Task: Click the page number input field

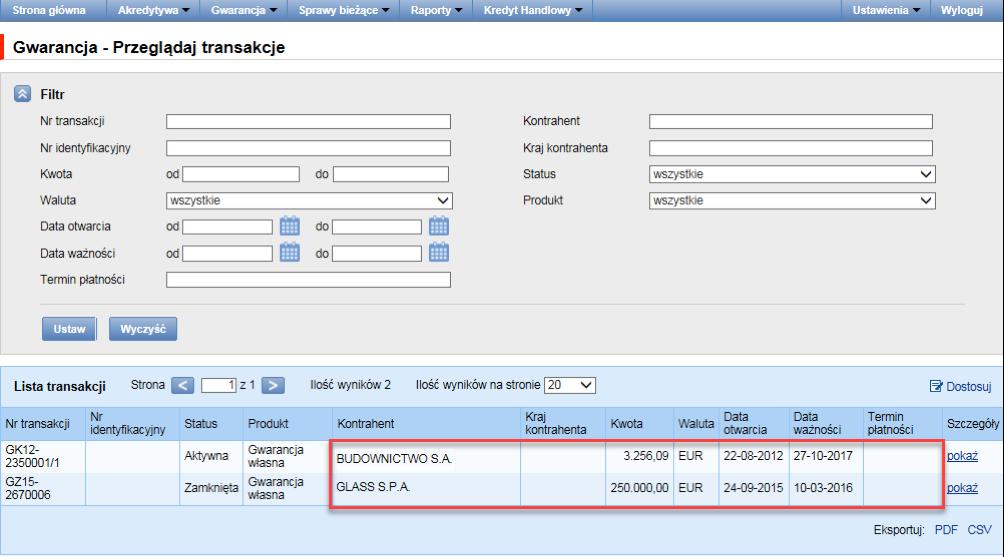Action: [218, 385]
